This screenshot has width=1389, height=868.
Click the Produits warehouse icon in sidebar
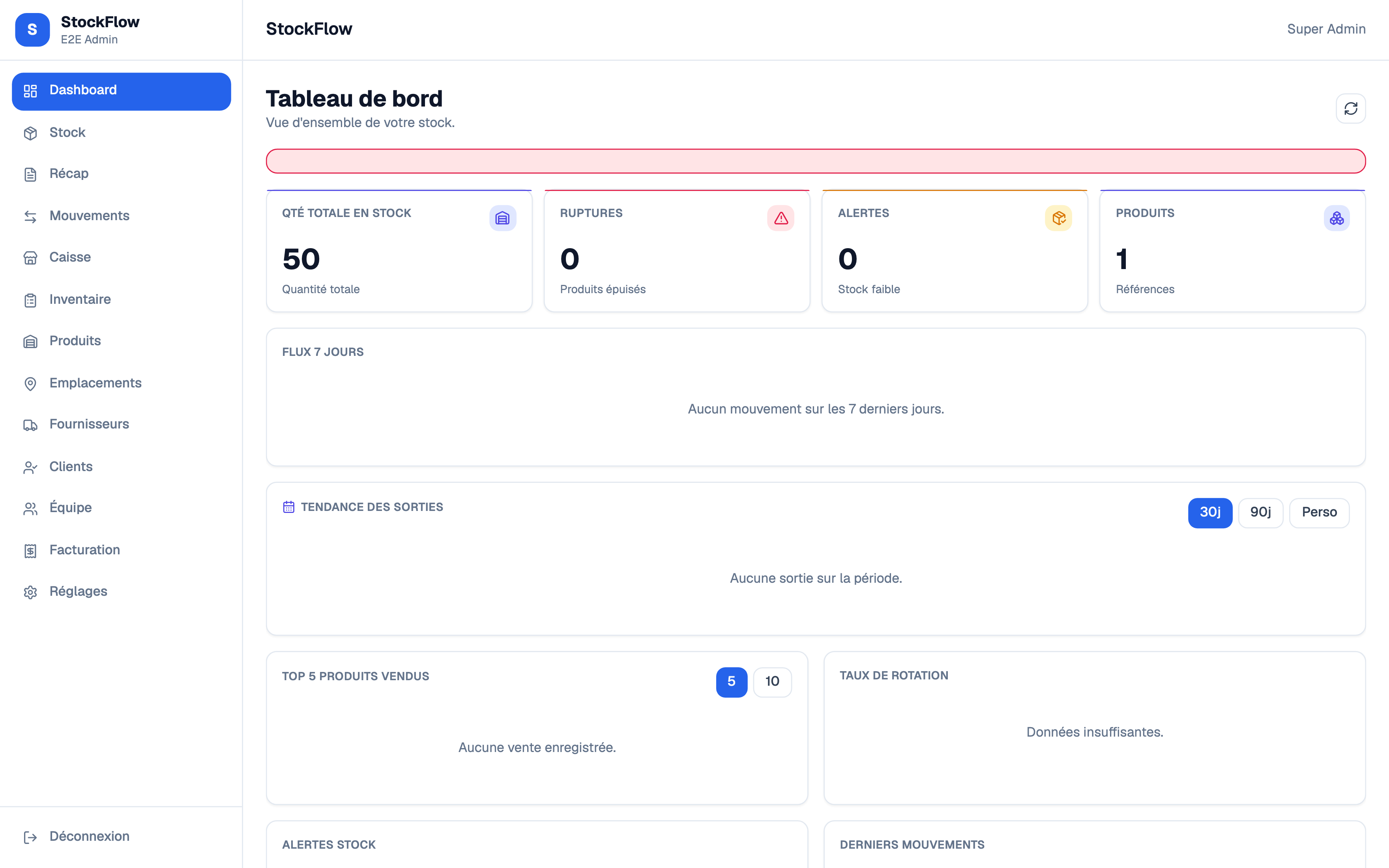tap(30, 342)
